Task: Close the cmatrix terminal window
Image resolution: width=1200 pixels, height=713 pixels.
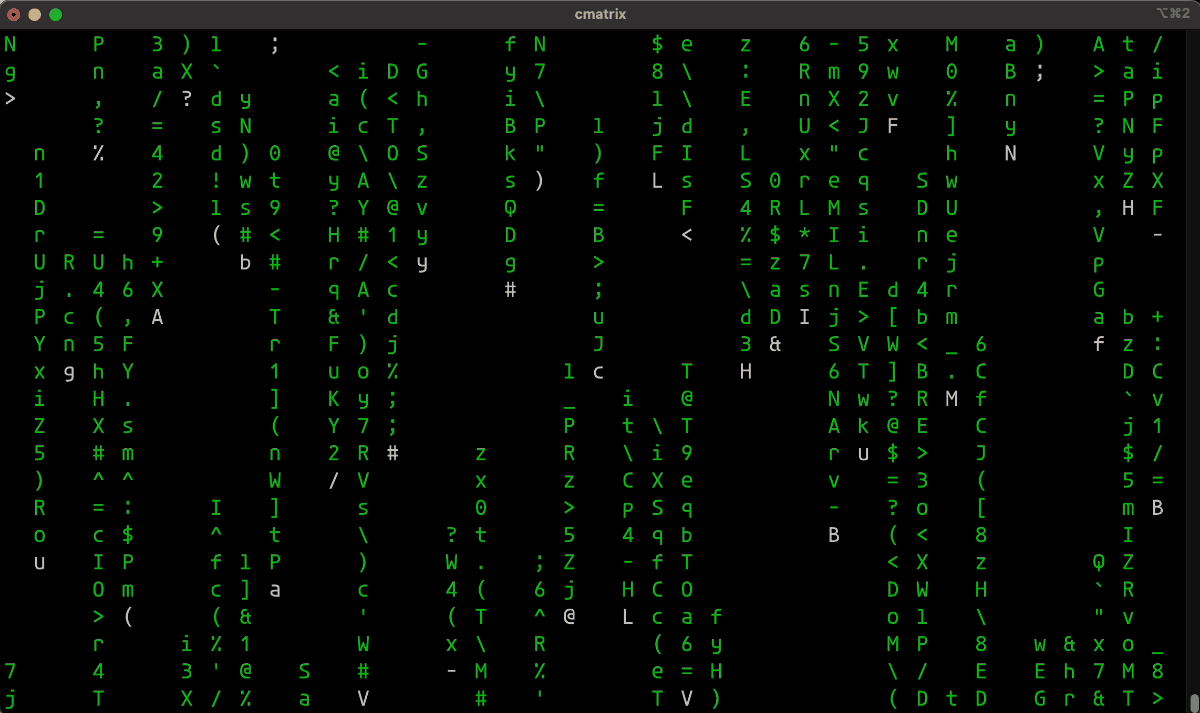Action: pos(15,15)
